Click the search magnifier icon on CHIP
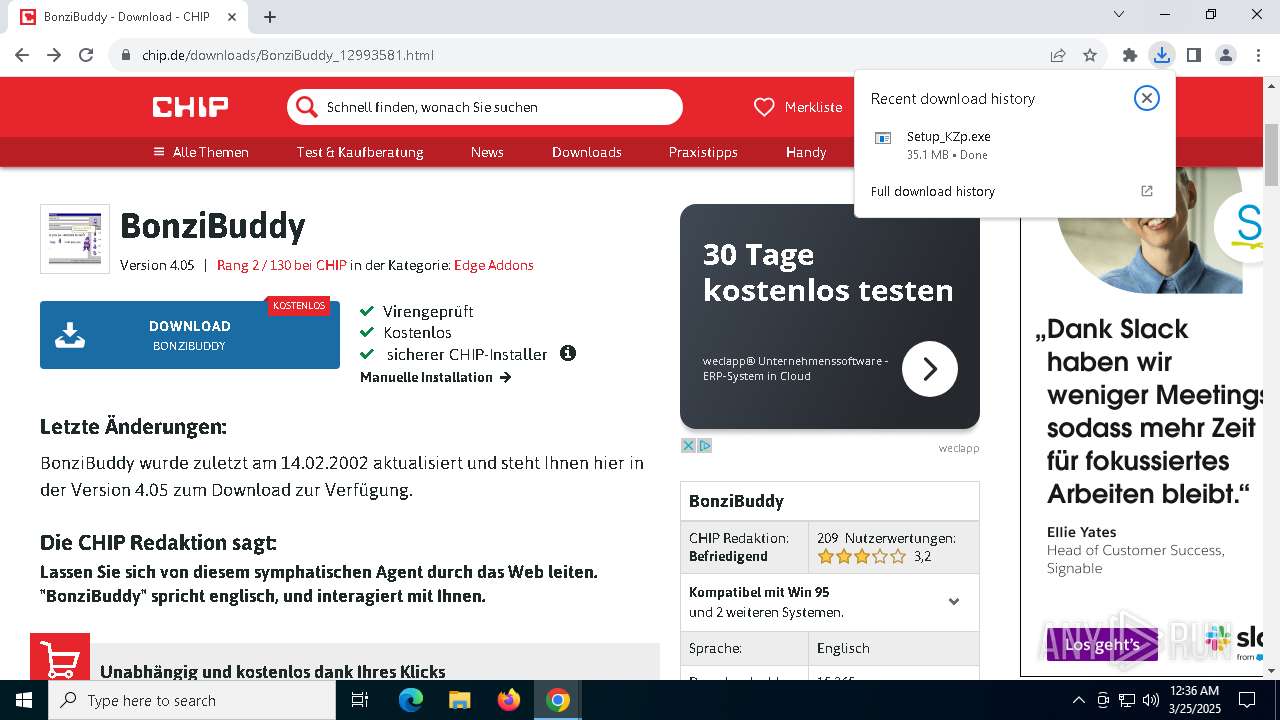1280x720 pixels. pyautogui.click(x=305, y=107)
